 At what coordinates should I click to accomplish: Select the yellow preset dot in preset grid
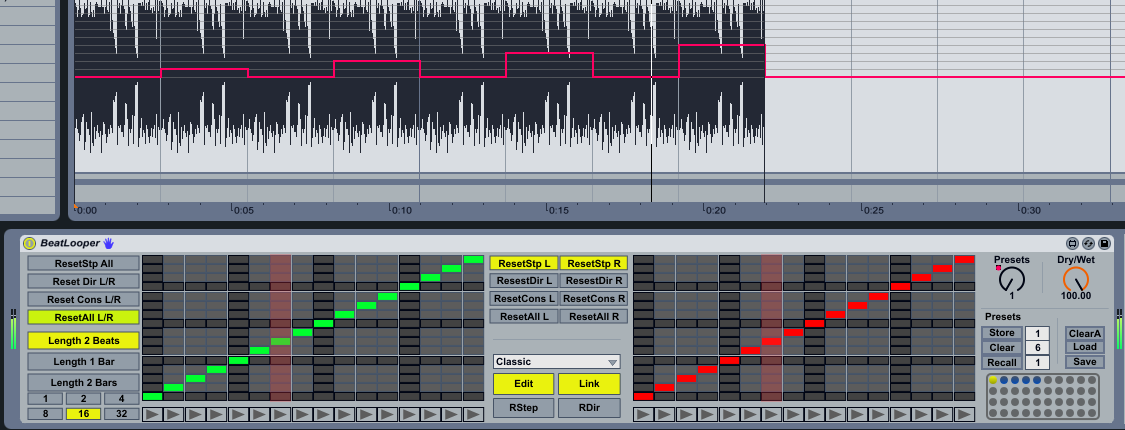click(993, 380)
